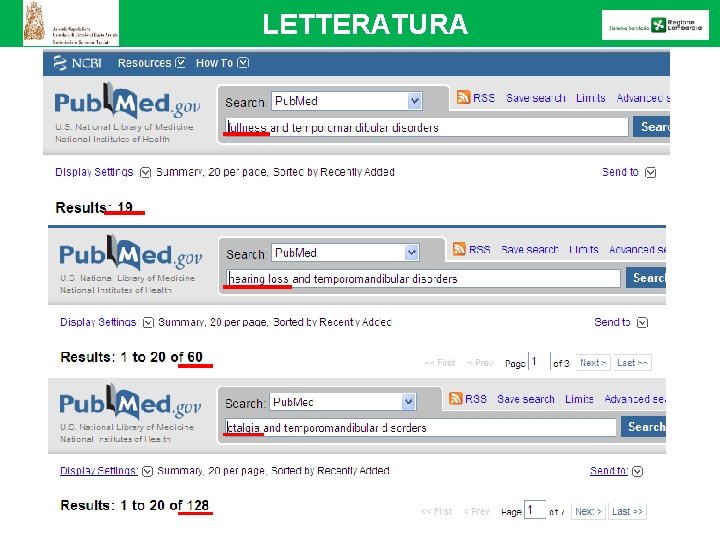Click Last button in results of 60 pager
Screen dimensions: 720x540
[x=632, y=363]
